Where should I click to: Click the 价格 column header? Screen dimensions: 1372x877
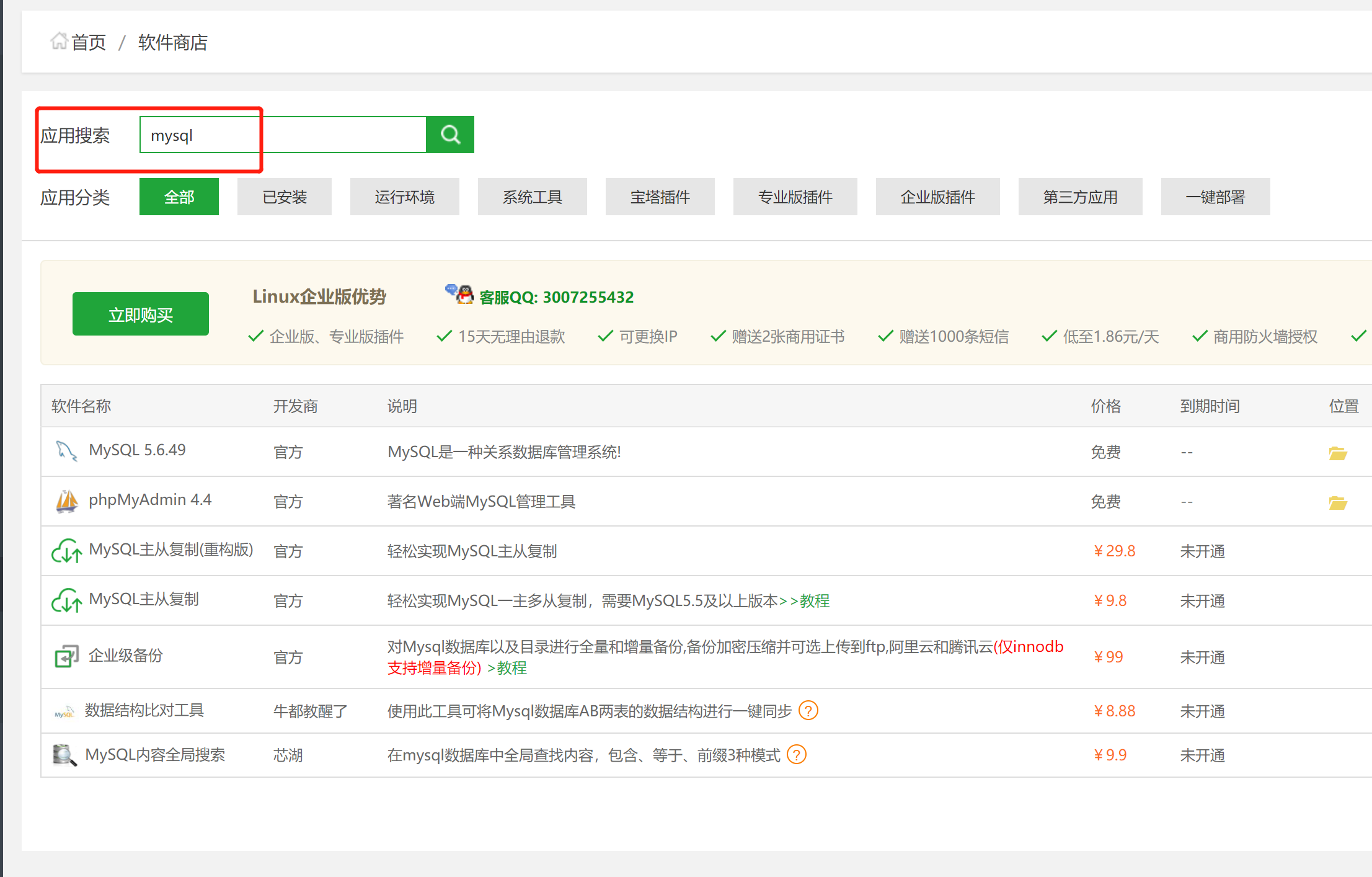[1106, 406]
